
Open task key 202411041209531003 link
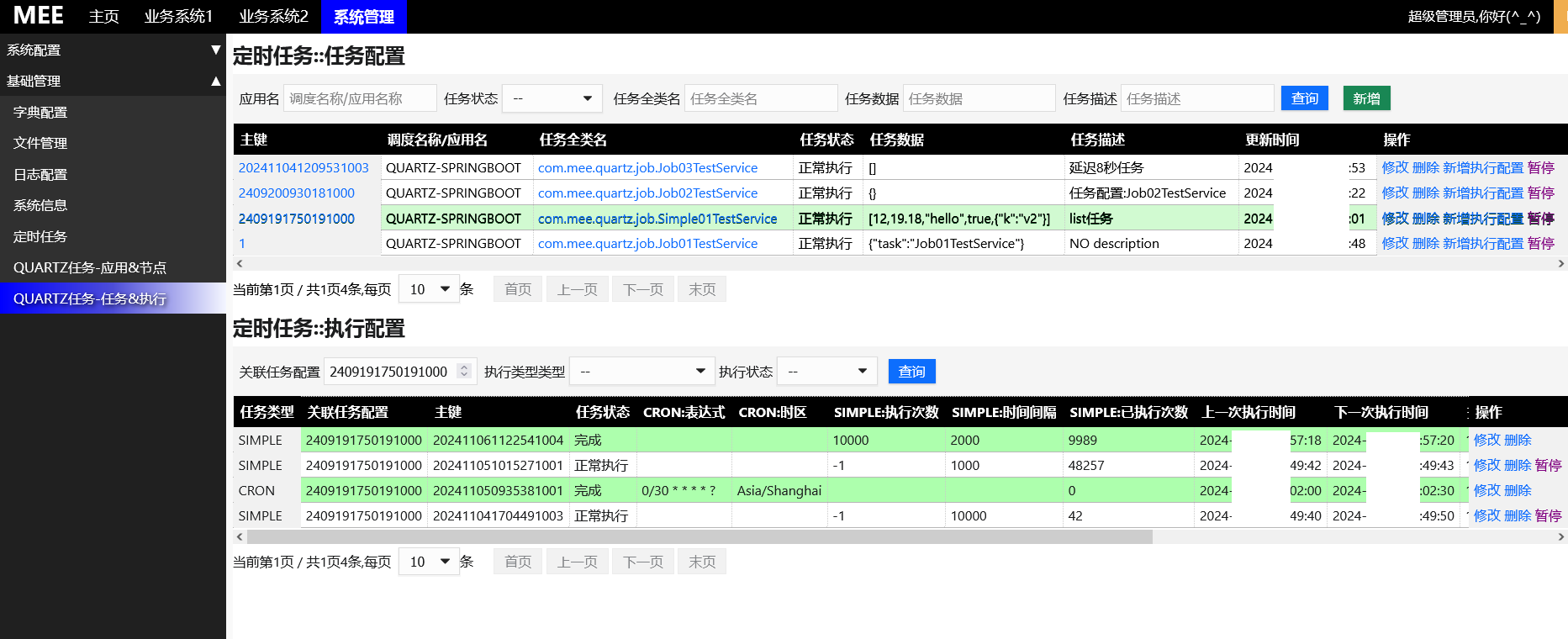(304, 167)
